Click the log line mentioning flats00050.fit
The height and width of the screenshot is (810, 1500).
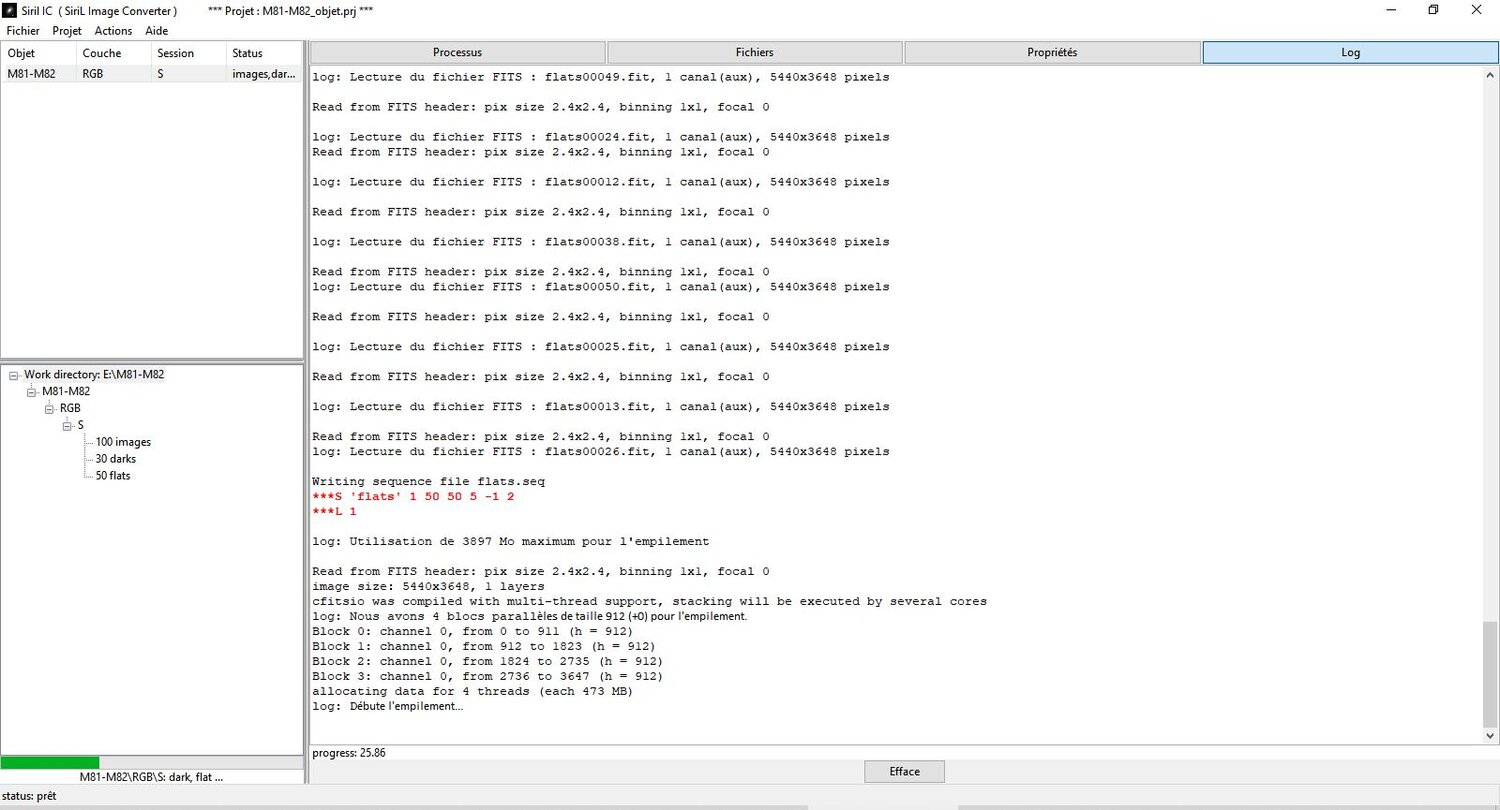coord(600,287)
